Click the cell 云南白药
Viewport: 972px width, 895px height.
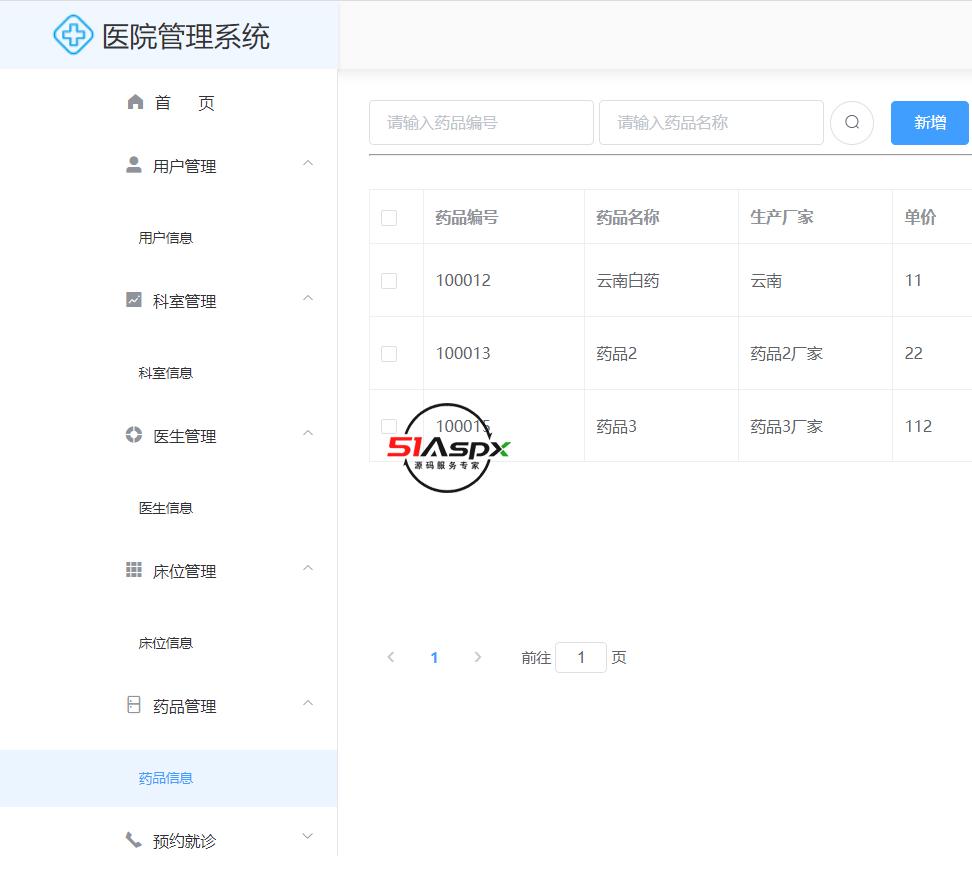pos(628,281)
